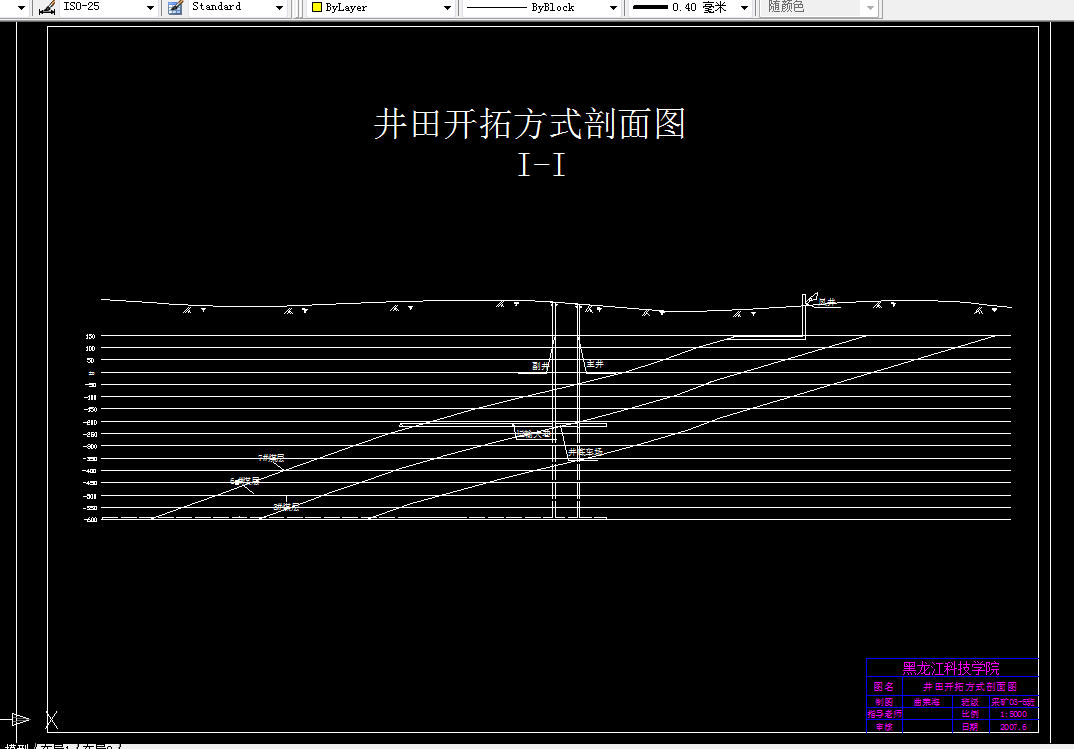Open the 随颜色 plot style dropdown
The width and height of the screenshot is (1074, 749).
coord(870,8)
